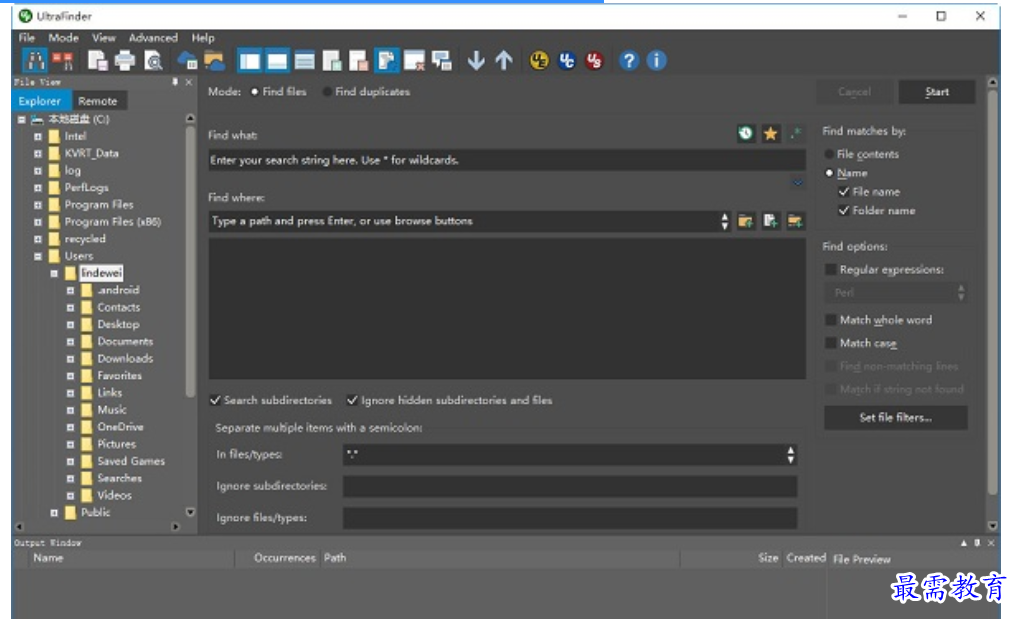Click the add folder group browse icon
The image size is (1015, 619).
click(795, 221)
